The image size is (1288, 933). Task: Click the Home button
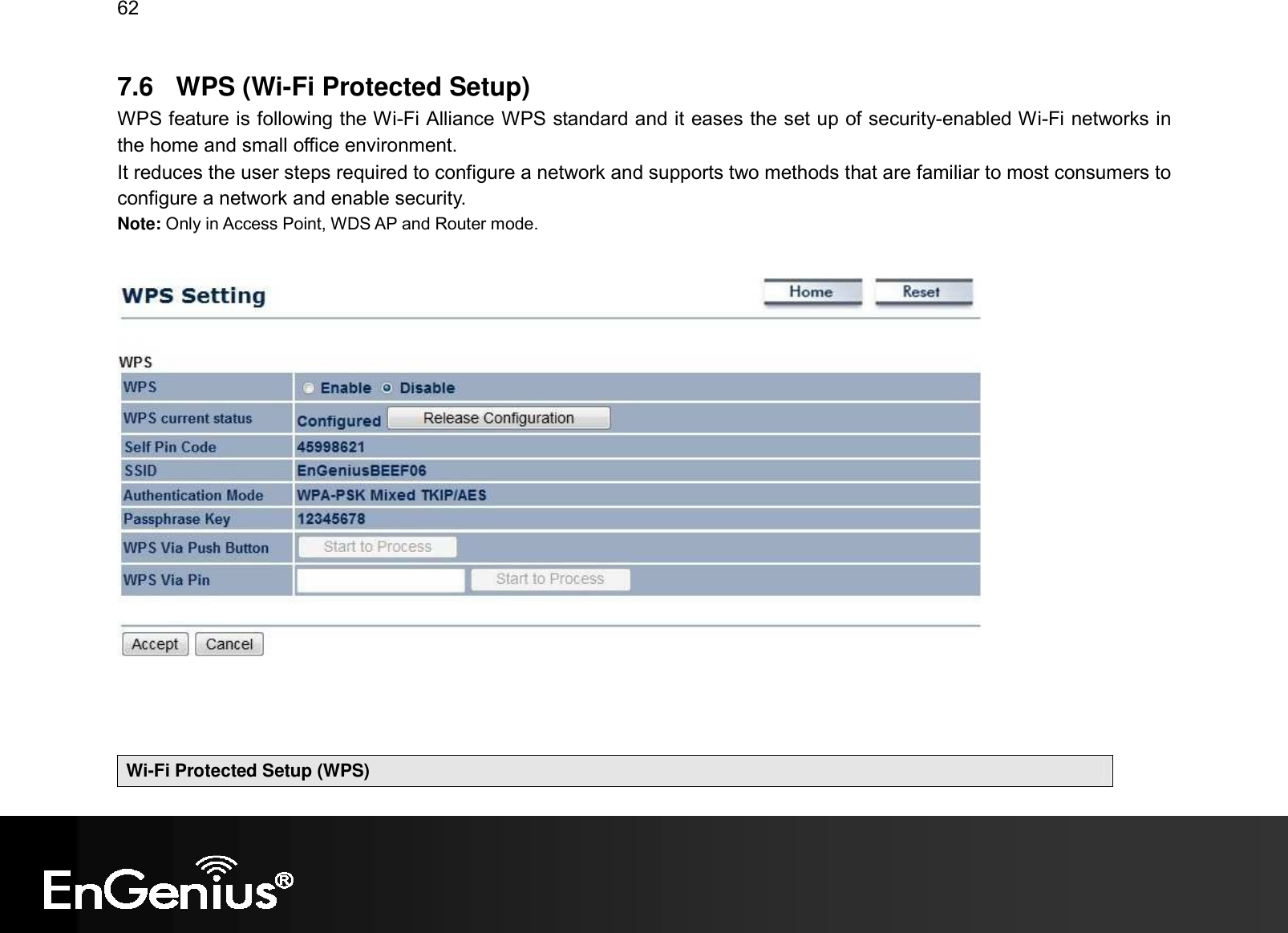[812, 292]
